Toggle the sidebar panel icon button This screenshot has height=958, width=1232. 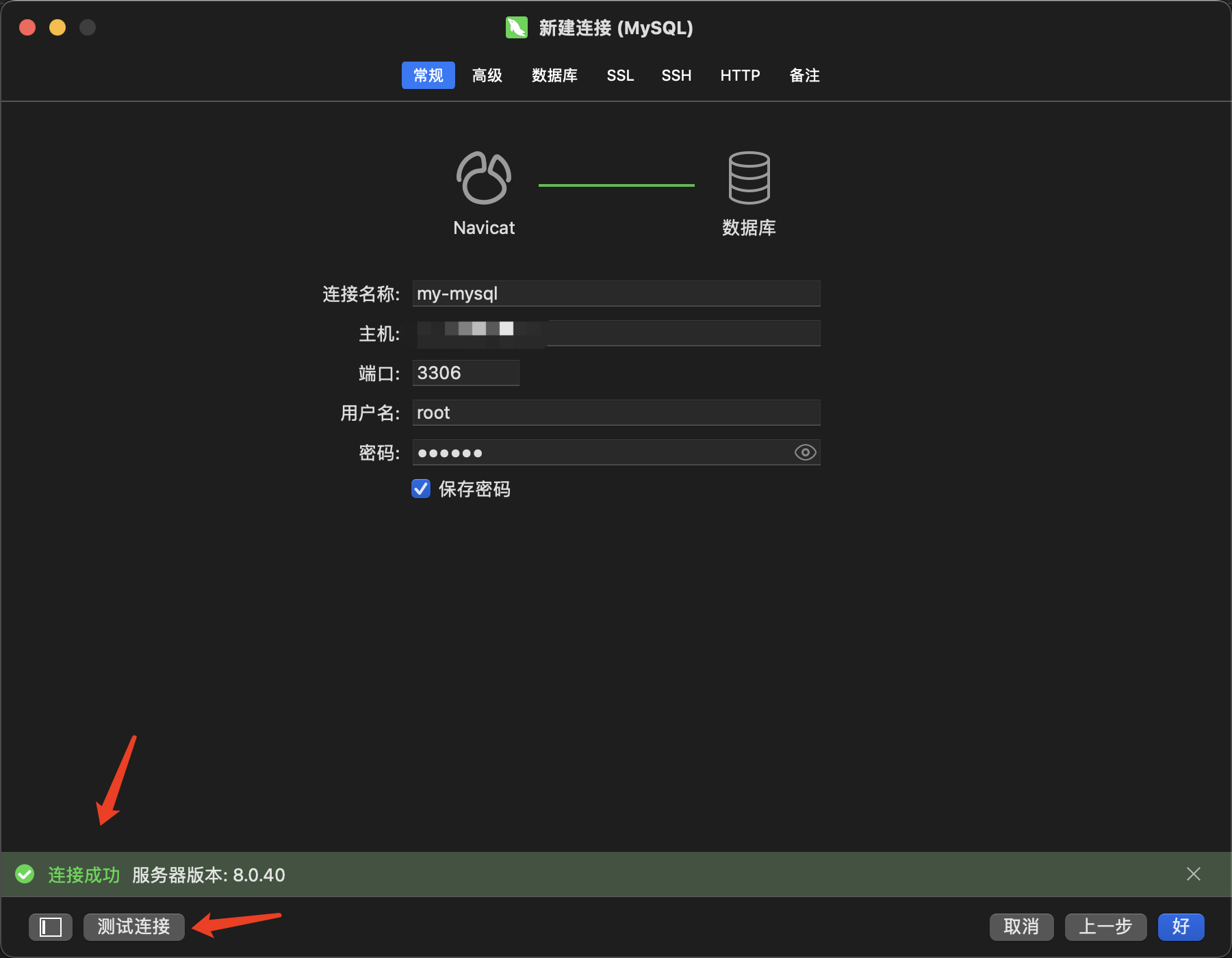pyautogui.click(x=51, y=927)
